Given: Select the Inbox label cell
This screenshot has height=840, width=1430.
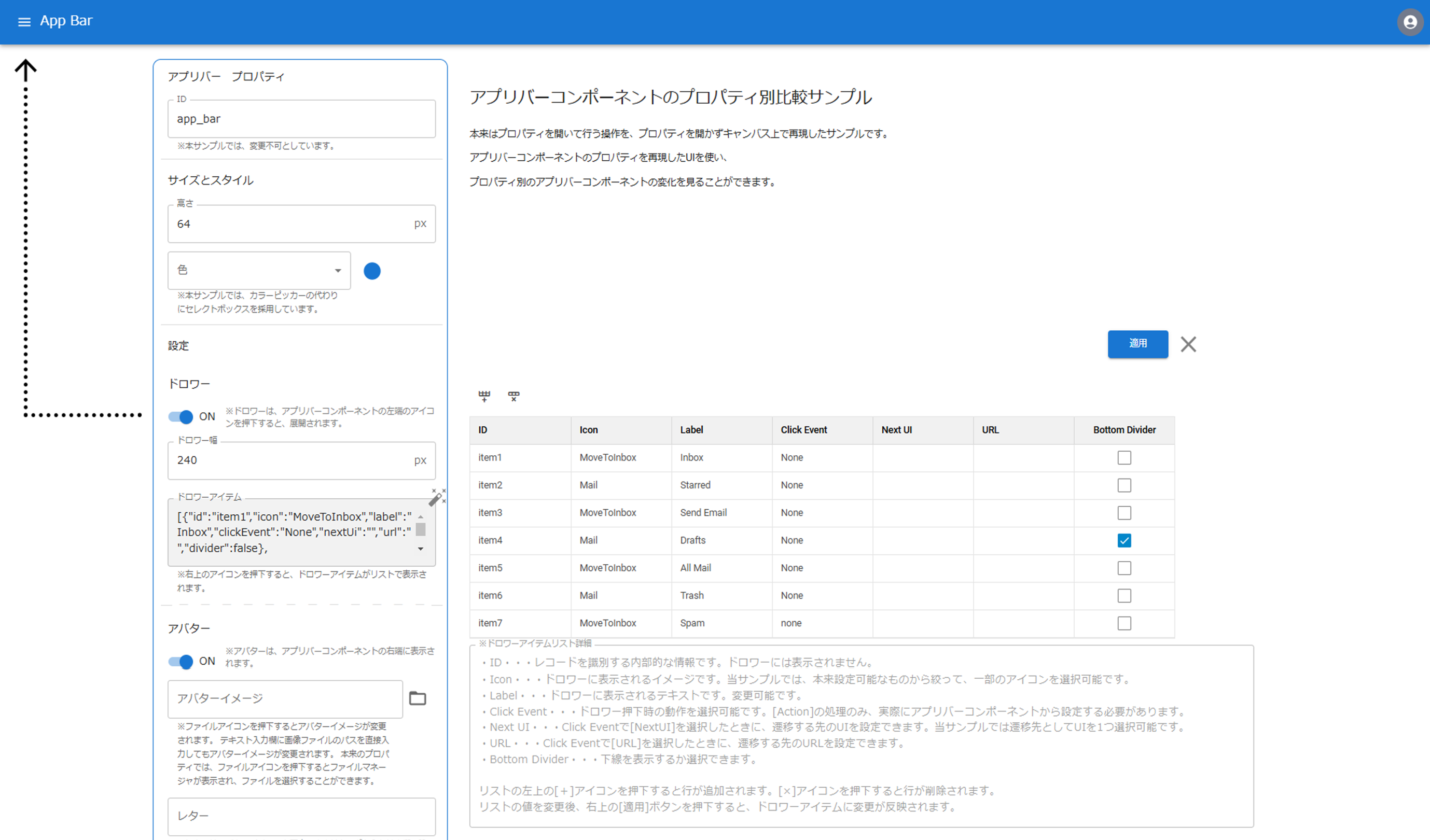Looking at the screenshot, I should click(721, 458).
